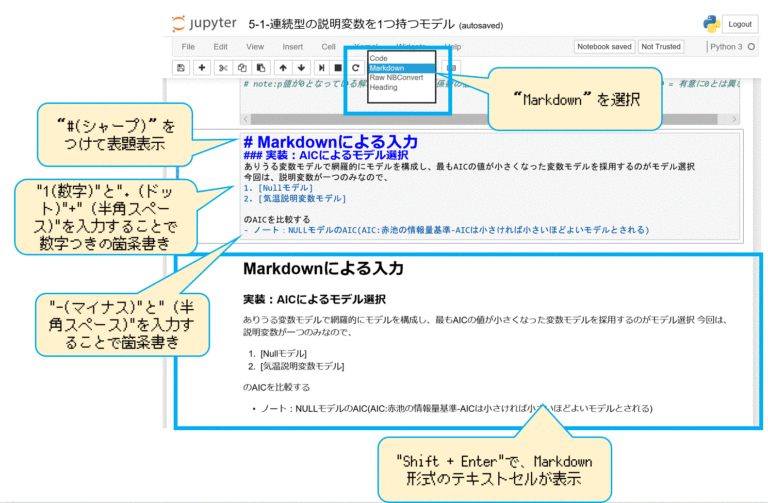
Task: Cut selected cell with scissors icon
Action: coord(224,67)
